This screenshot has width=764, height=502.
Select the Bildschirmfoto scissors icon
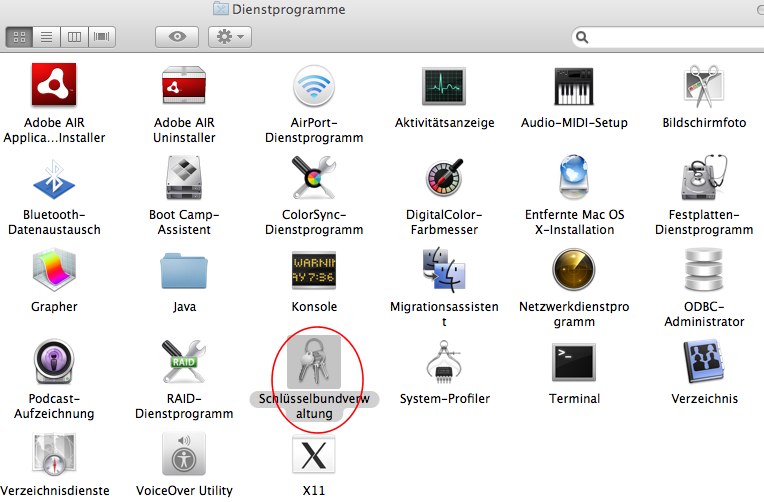point(704,86)
